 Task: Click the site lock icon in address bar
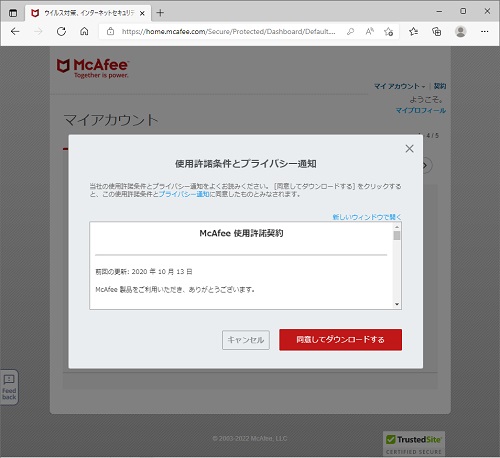click(x=110, y=32)
